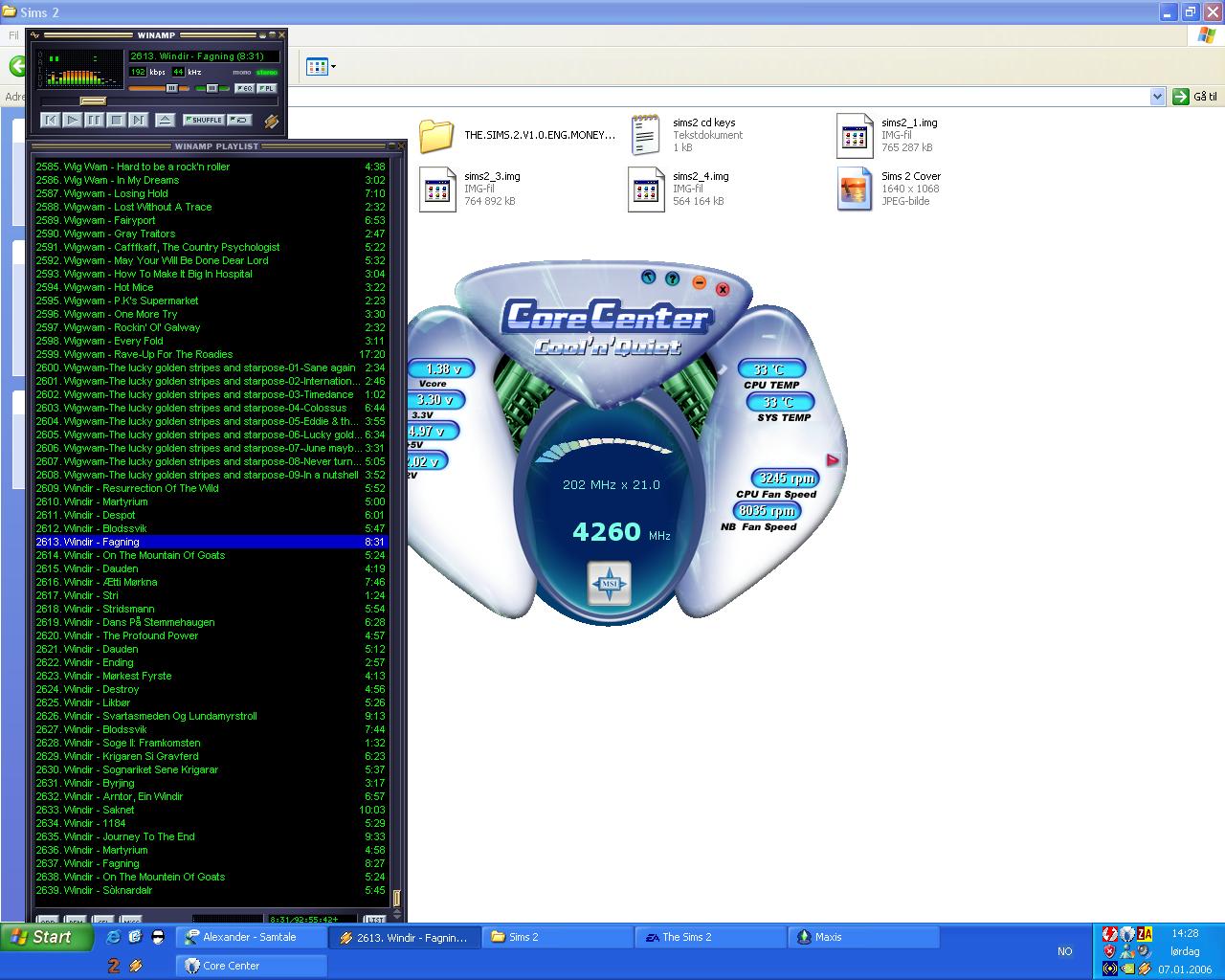Click Winamp previous track button
Image resolution: width=1225 pixels, height=980 pixels.
[x=50, y=120]
